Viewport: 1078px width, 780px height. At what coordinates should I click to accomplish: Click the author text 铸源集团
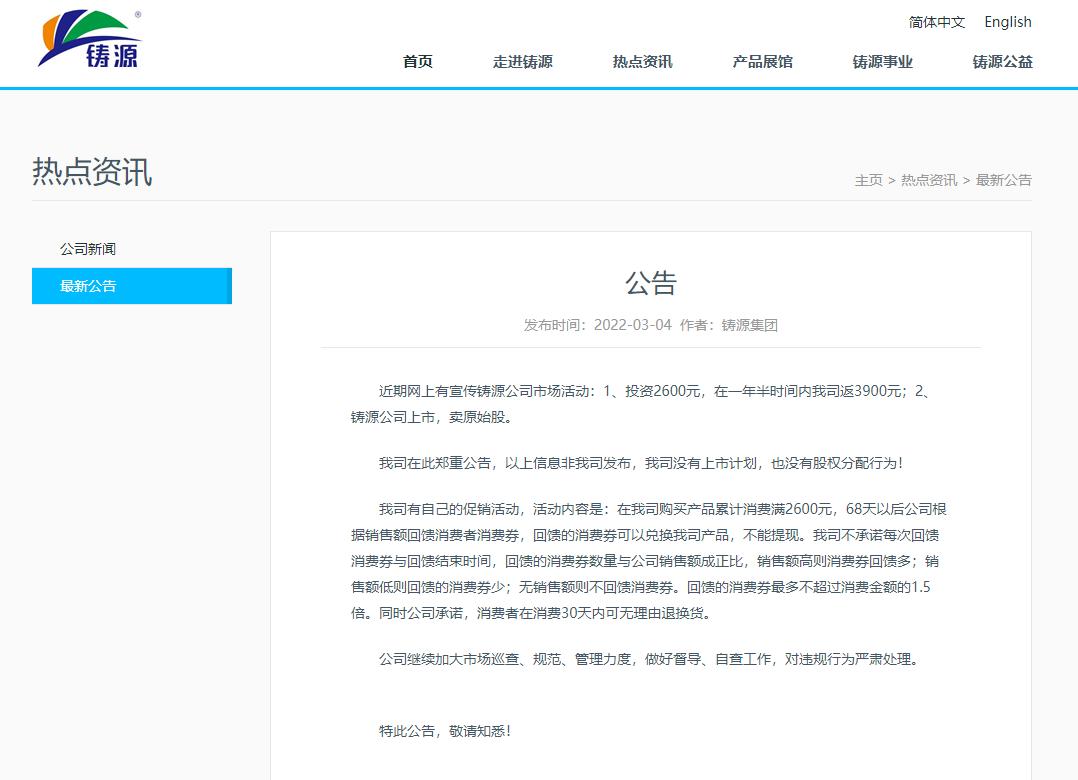[x=749, y=325]
